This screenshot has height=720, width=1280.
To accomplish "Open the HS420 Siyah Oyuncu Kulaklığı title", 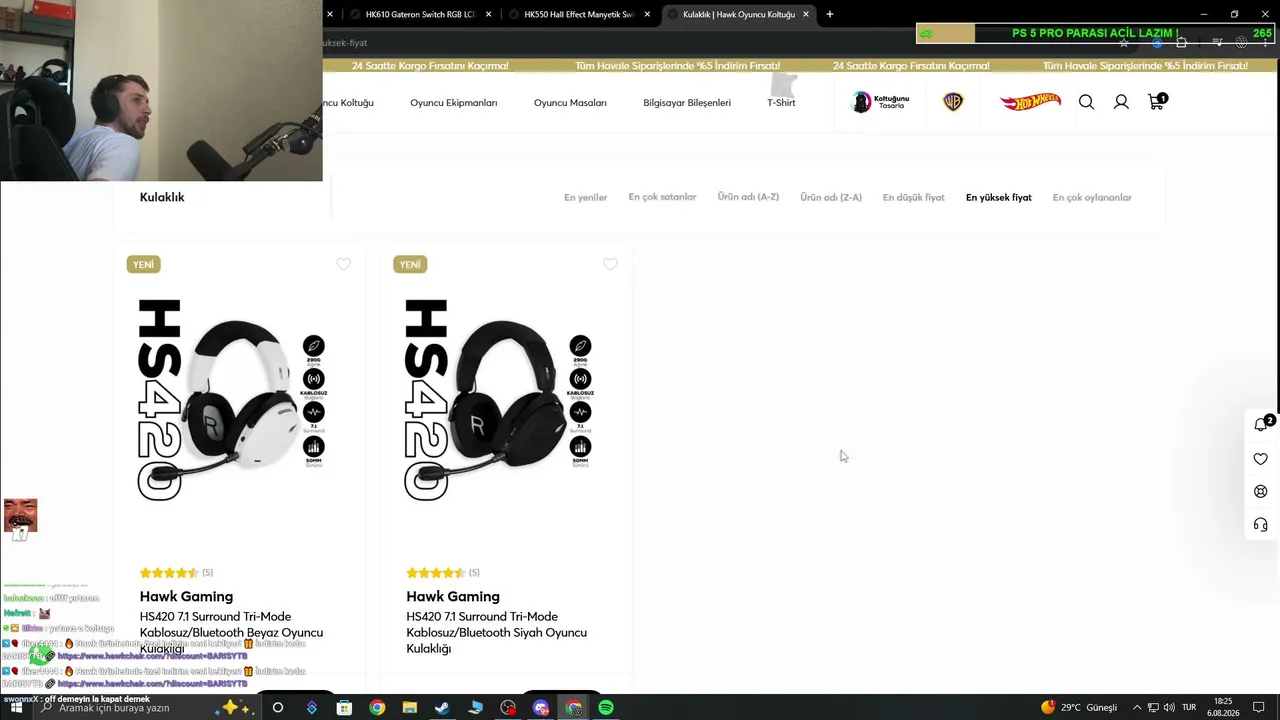I will pyautogui.click(x=496, y=633).
